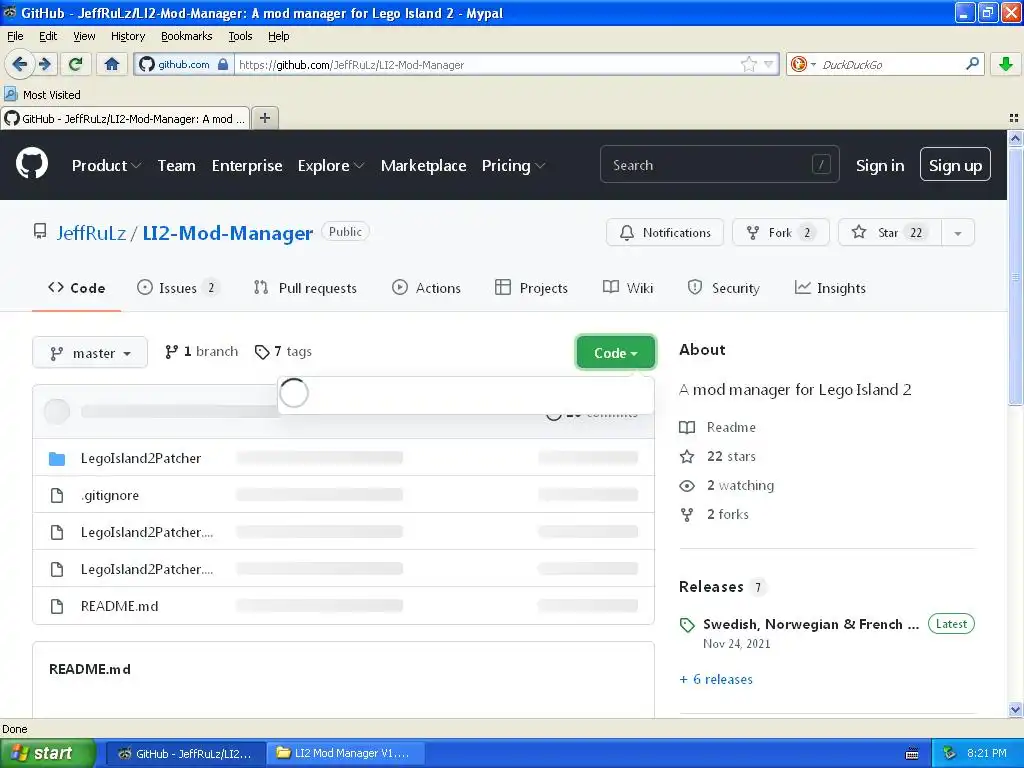Click the GitHub octocat logo
This screenshot has height=768, width=1024.
tap(31, 164)
